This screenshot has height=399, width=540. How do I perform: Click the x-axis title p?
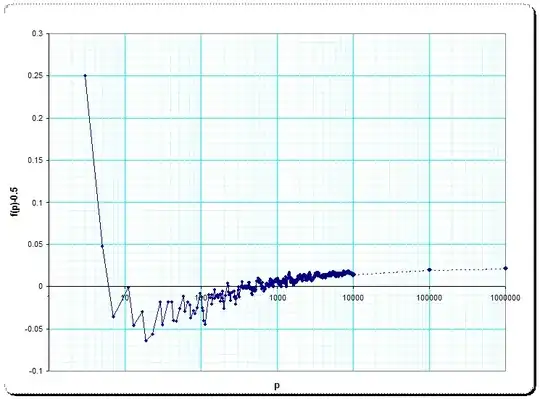tap(277, 385)
